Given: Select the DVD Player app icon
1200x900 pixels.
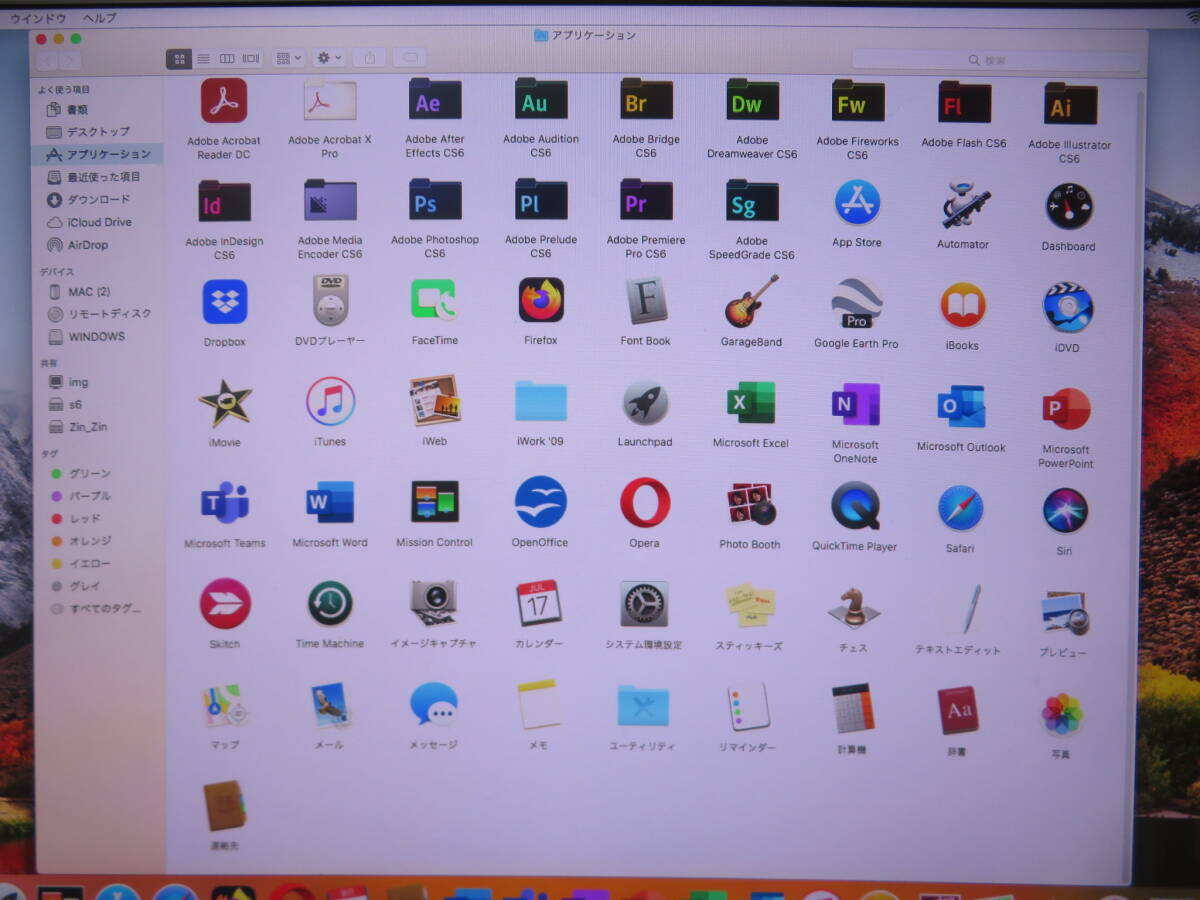Looking at the screenshot, I should click(x=330, y=300).
